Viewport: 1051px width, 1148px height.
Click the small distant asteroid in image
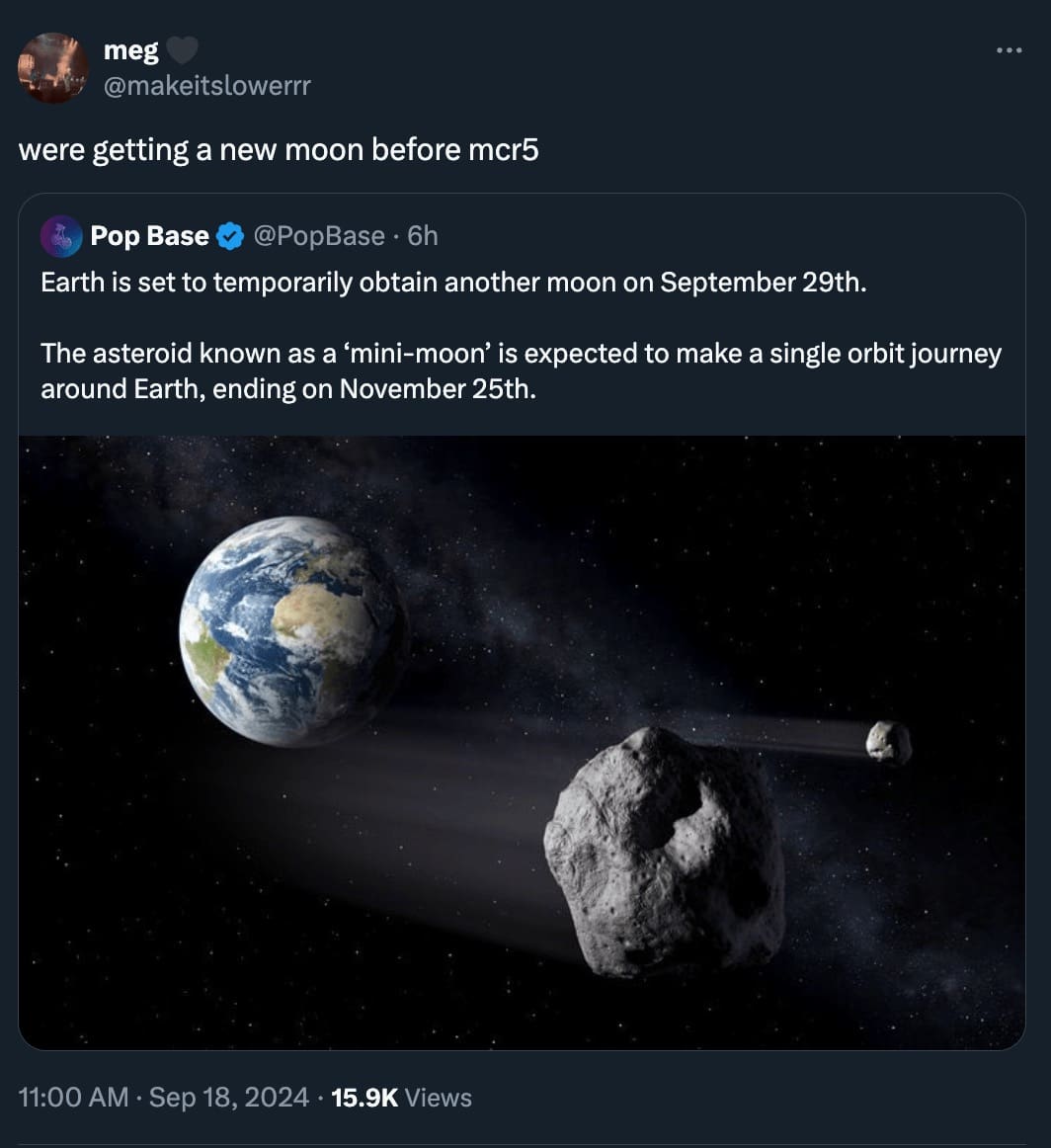(888, 742)
